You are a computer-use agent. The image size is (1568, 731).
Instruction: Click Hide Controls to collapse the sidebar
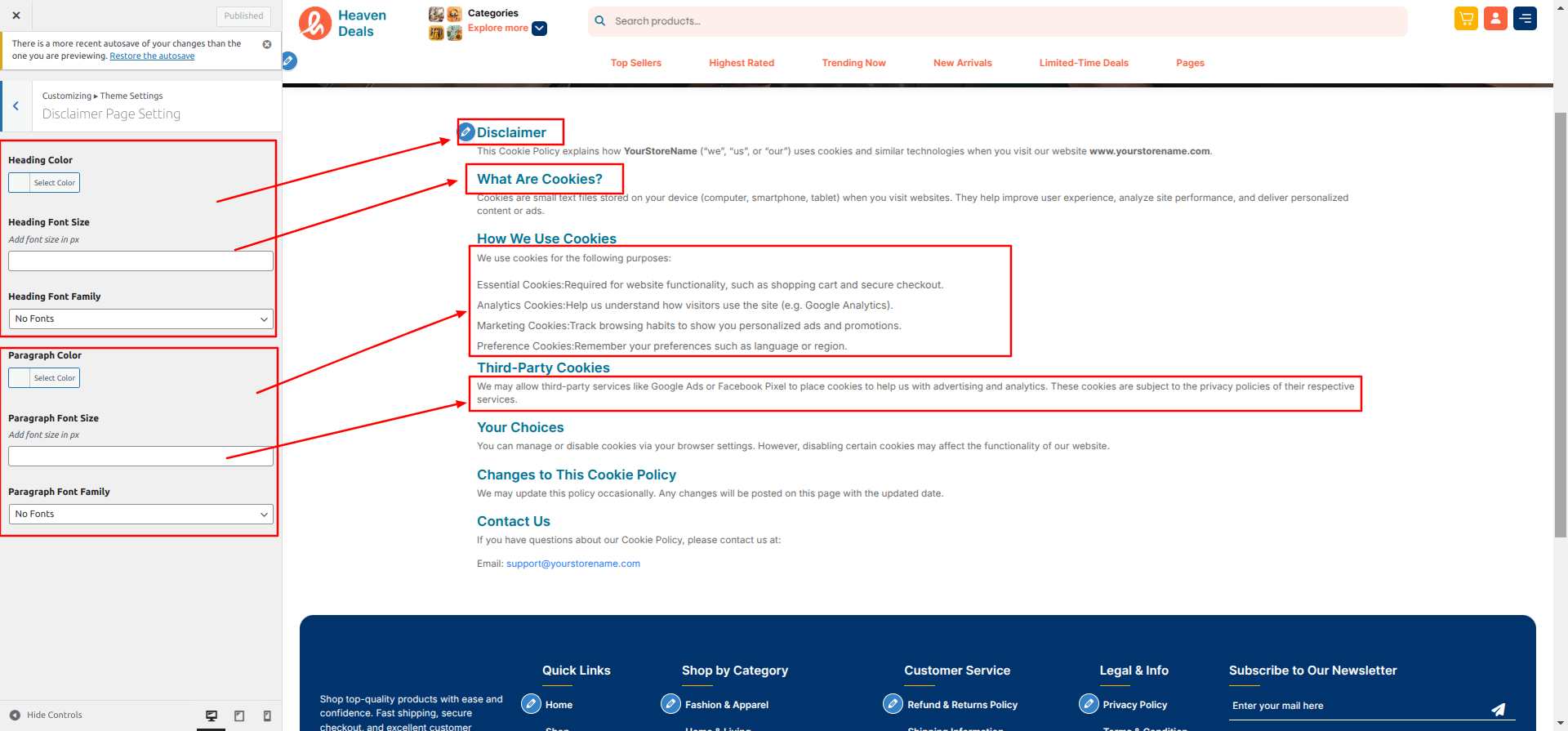click(x=47, y=715)
